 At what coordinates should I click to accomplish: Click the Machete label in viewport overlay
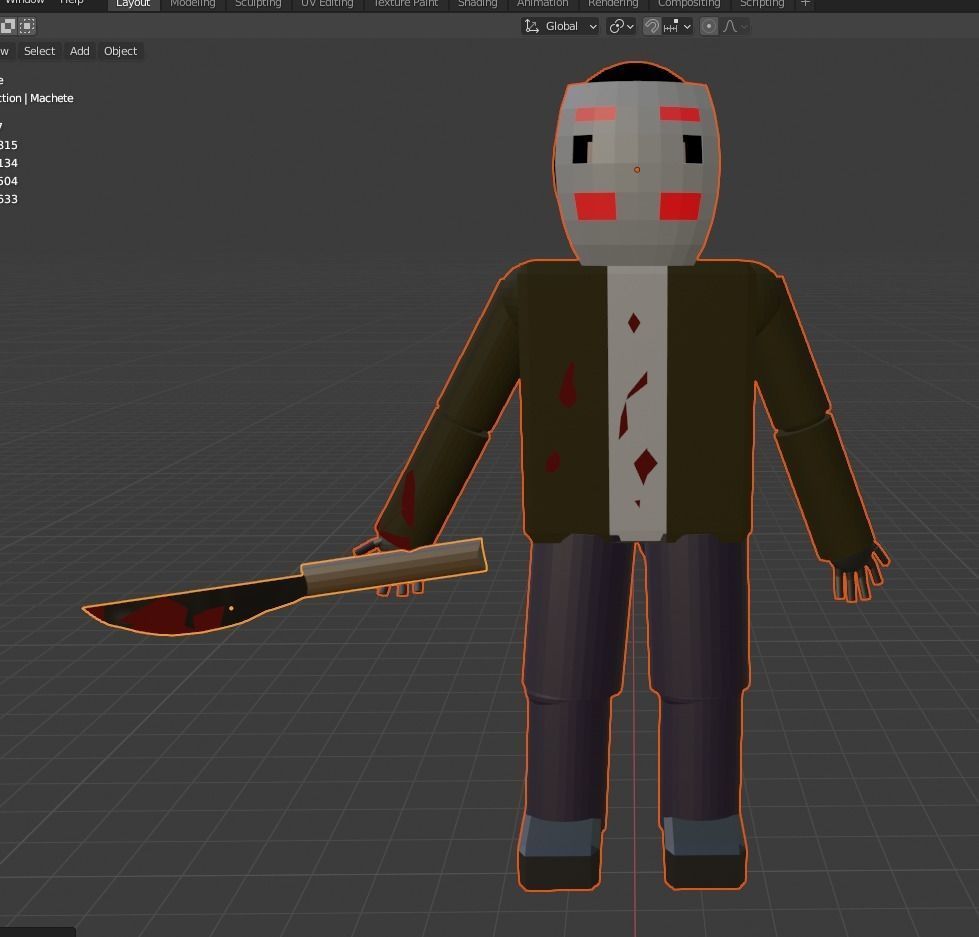[x=51, y=98]
